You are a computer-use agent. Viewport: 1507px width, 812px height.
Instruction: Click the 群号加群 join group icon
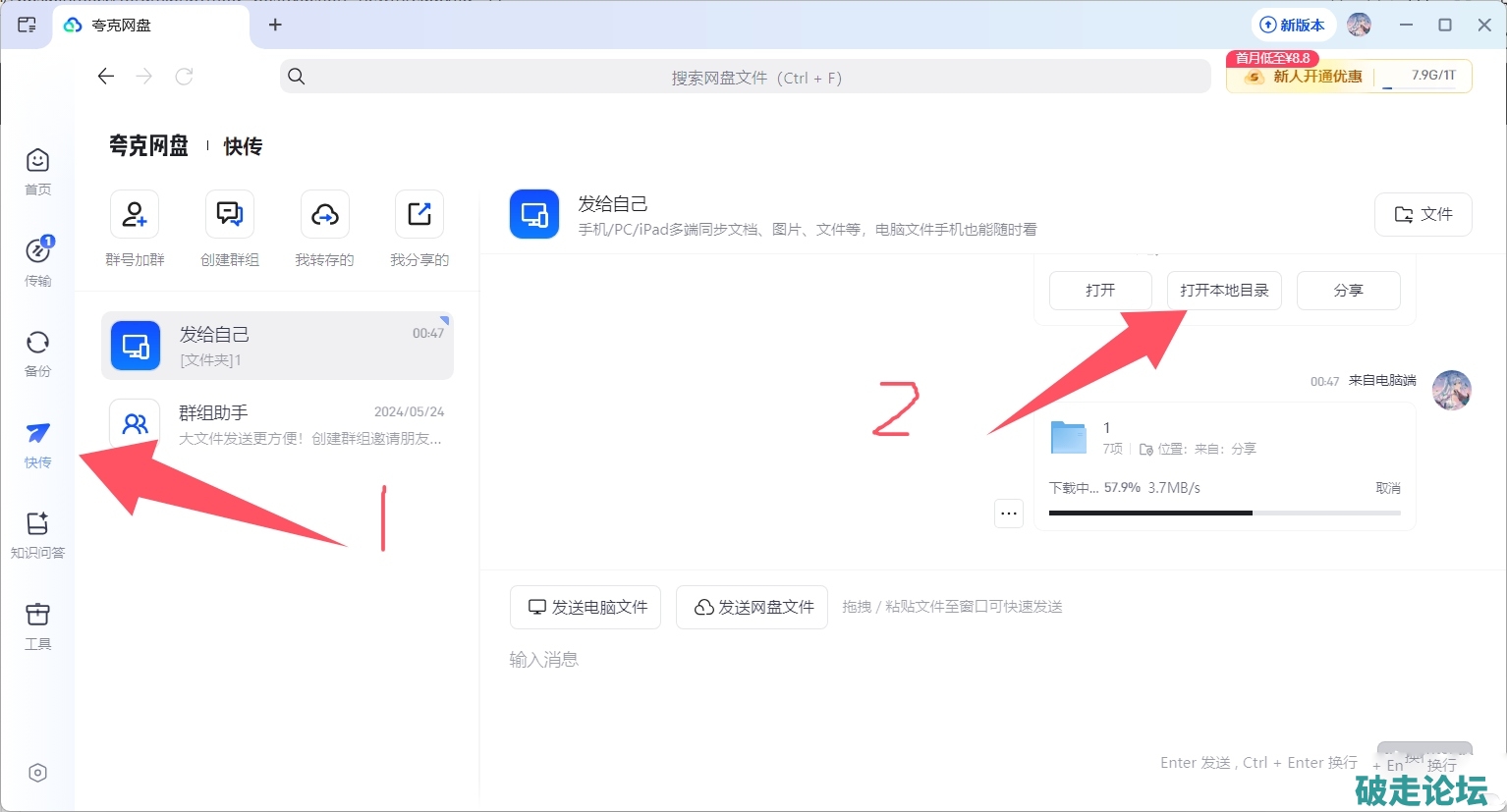coord(135,215)
